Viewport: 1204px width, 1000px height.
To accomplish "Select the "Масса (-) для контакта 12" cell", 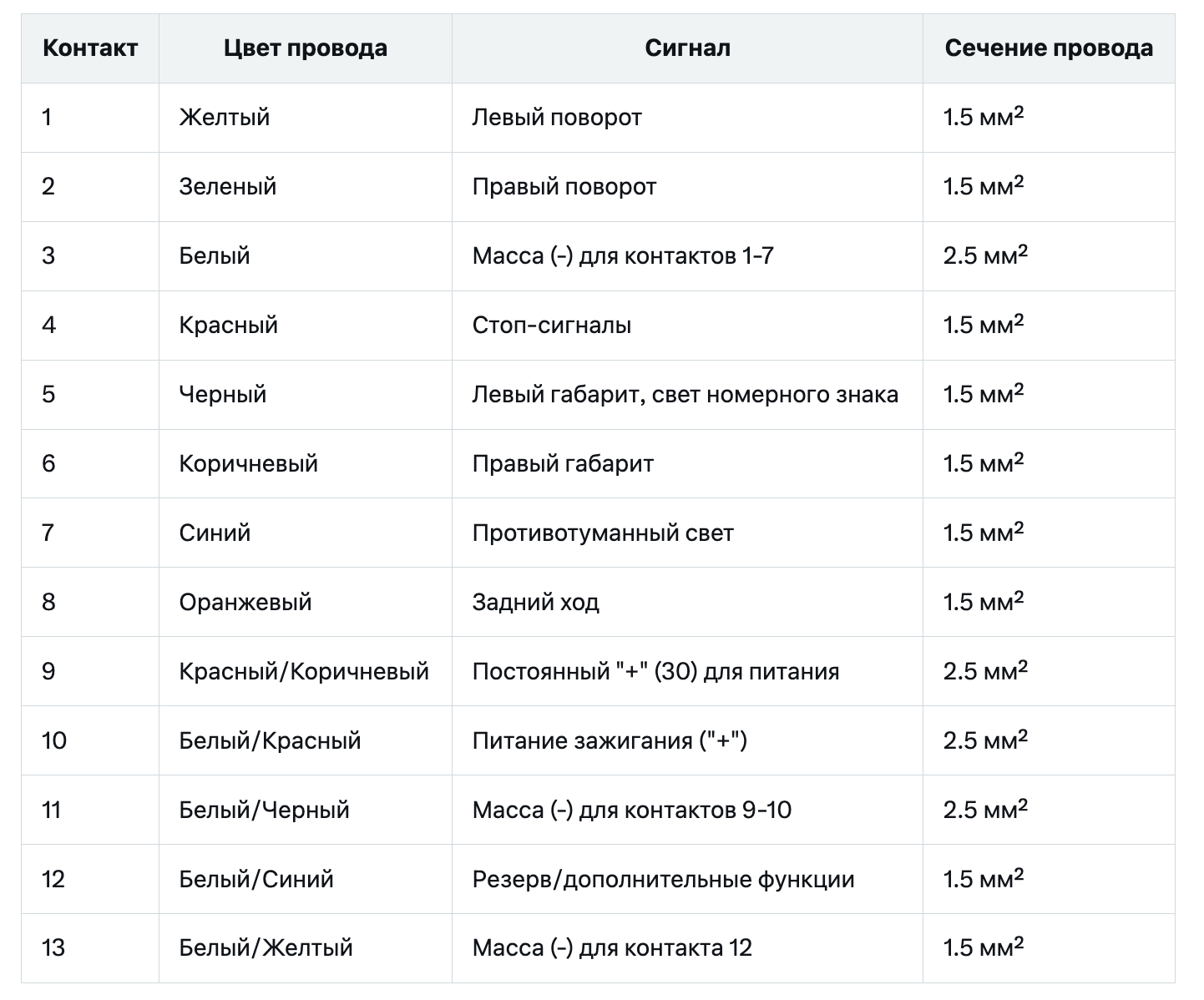I will (687, 948).
